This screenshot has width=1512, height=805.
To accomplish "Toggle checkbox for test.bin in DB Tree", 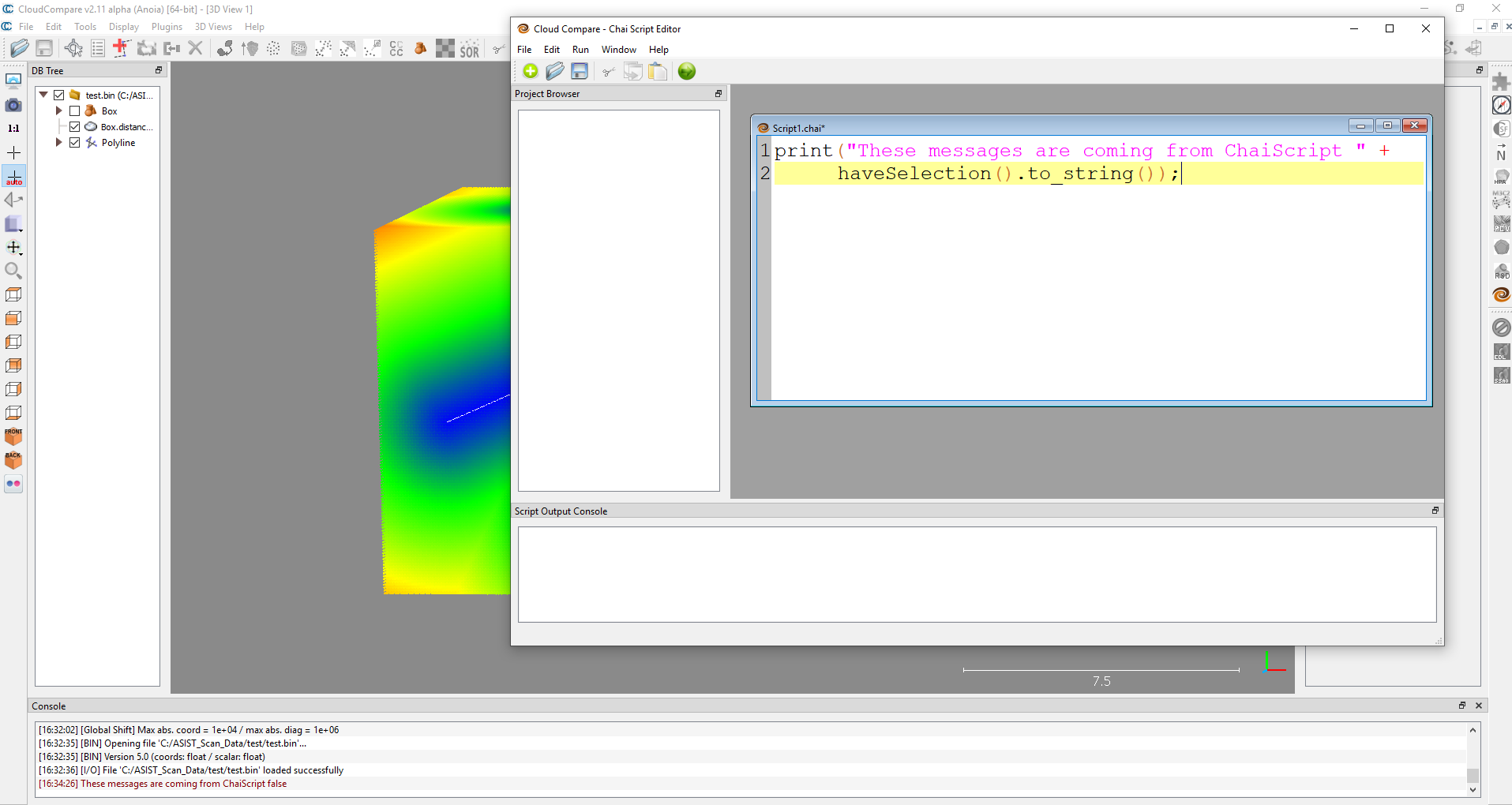I will pos(58,95).
